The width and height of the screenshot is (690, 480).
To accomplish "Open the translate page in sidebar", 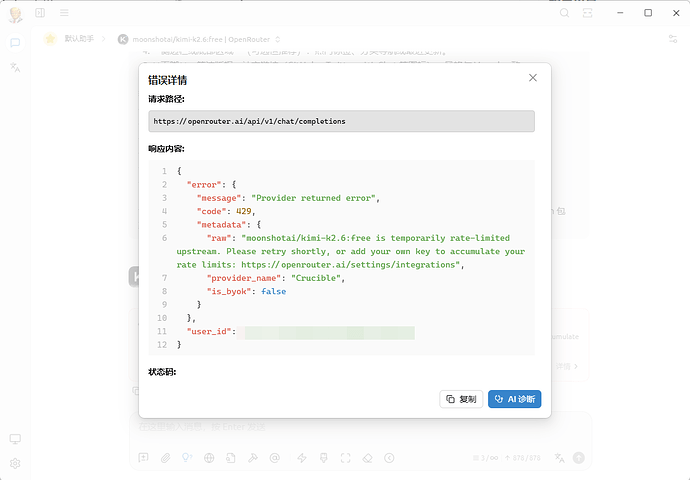I will point(15,67).
